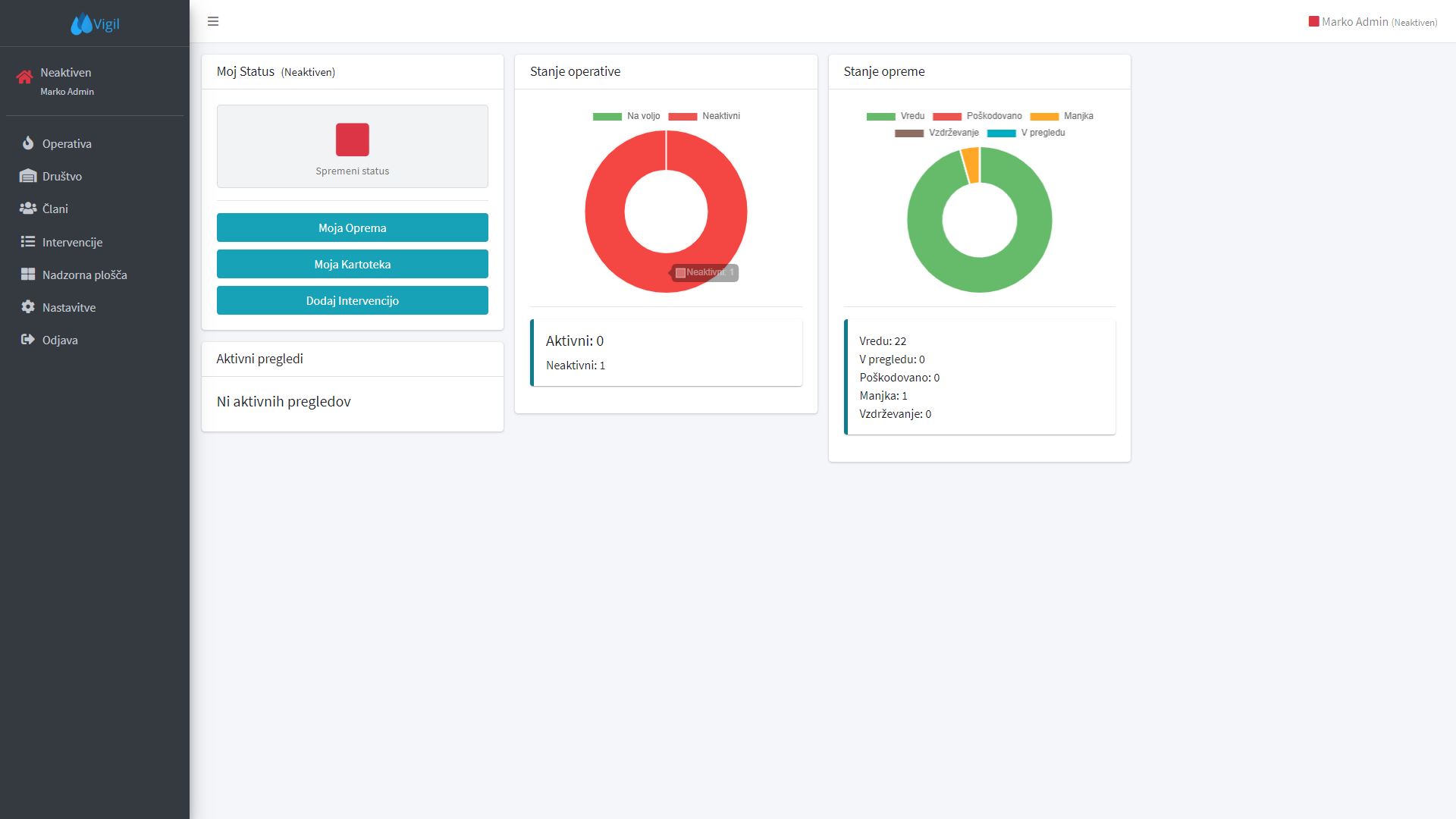The image size is (1456, 819).
Task: Toggle sidebar with hamburger menu button
Action: pos(213,21)
